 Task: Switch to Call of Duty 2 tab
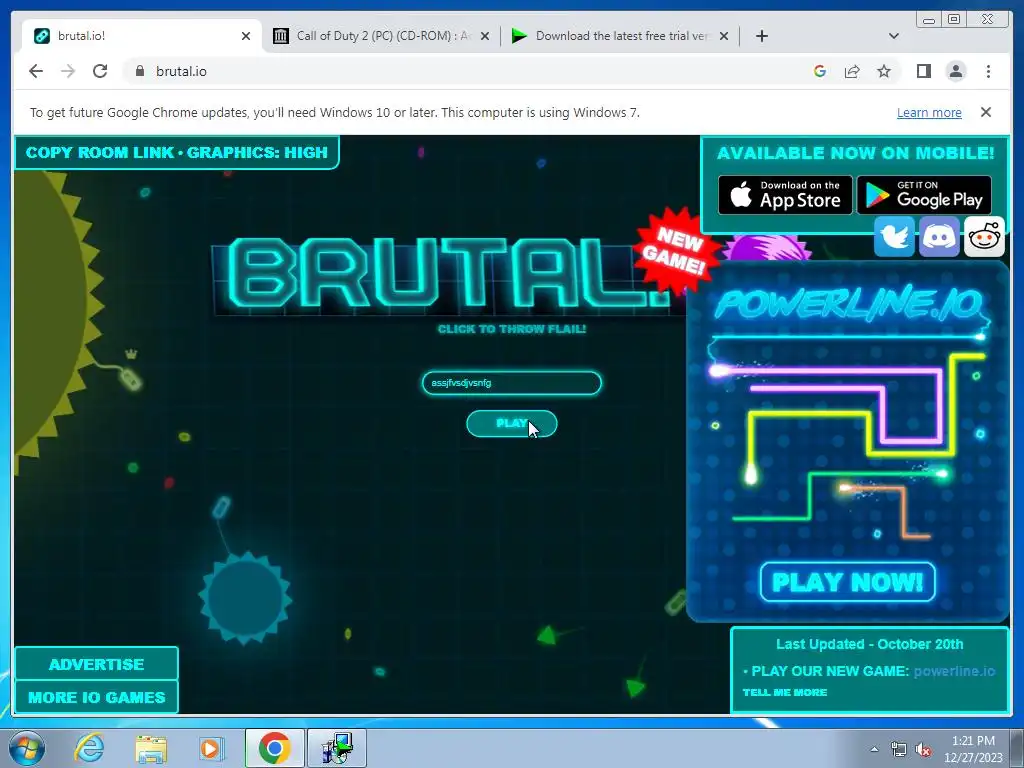(x=381, y=36)
